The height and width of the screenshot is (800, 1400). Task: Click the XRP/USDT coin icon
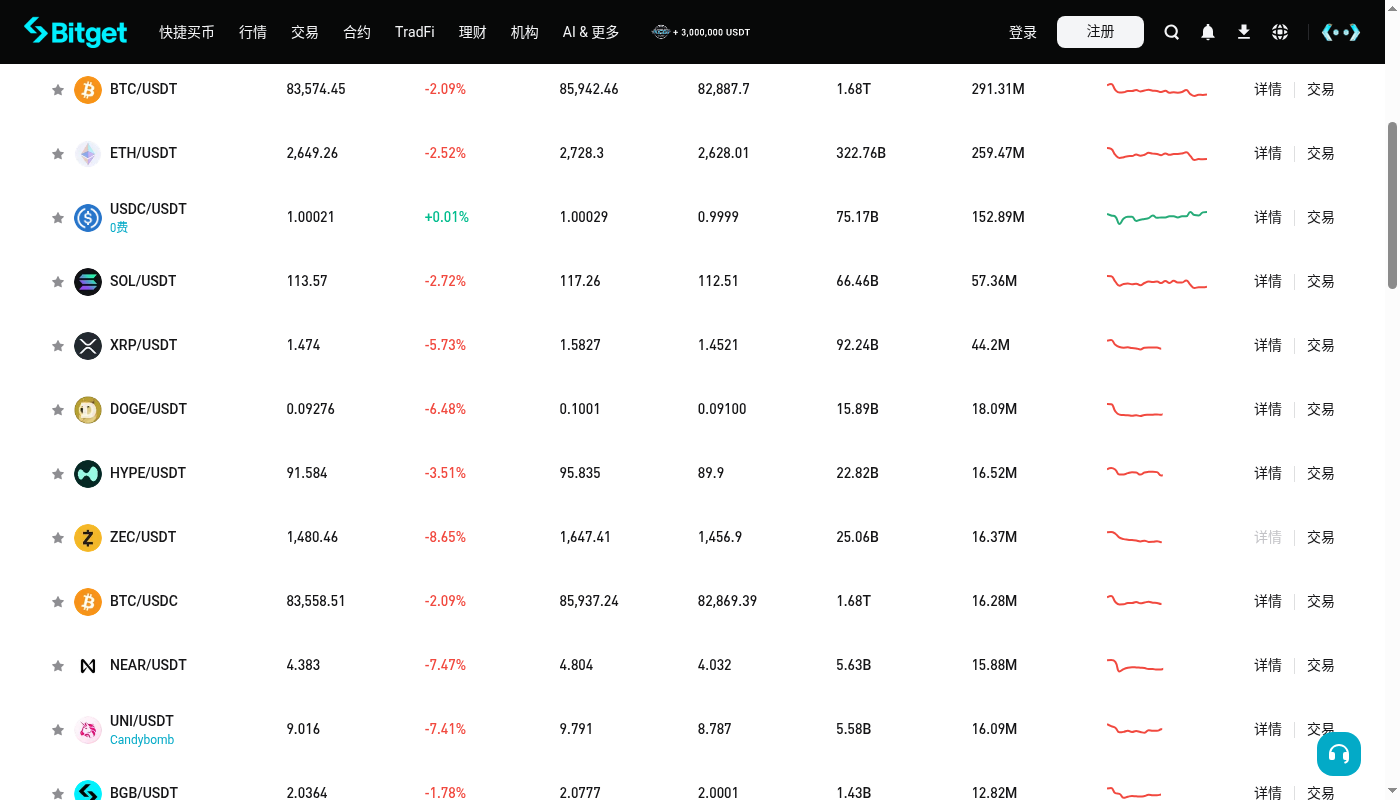[x=88, y=345]
